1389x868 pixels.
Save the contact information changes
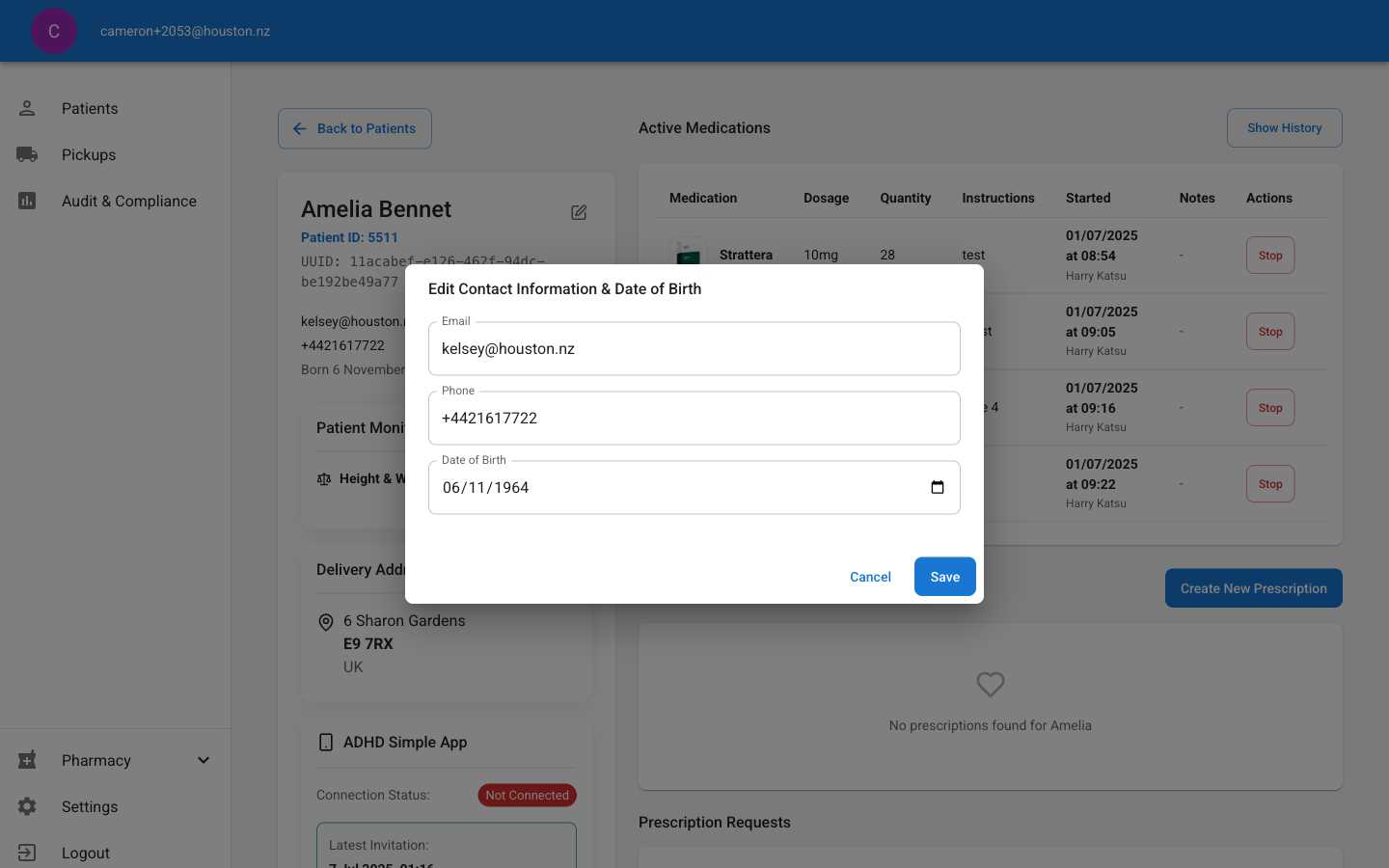click(945, 577)
